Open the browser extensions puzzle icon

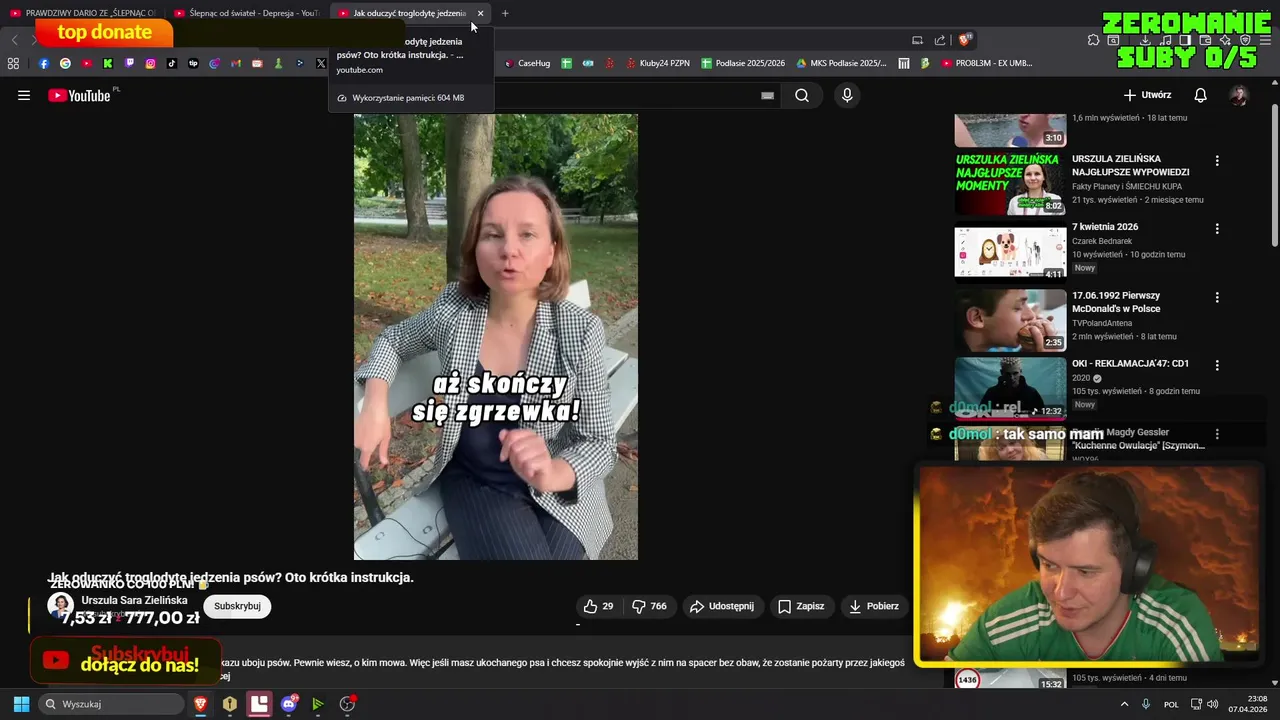(x=1093, y=40)
